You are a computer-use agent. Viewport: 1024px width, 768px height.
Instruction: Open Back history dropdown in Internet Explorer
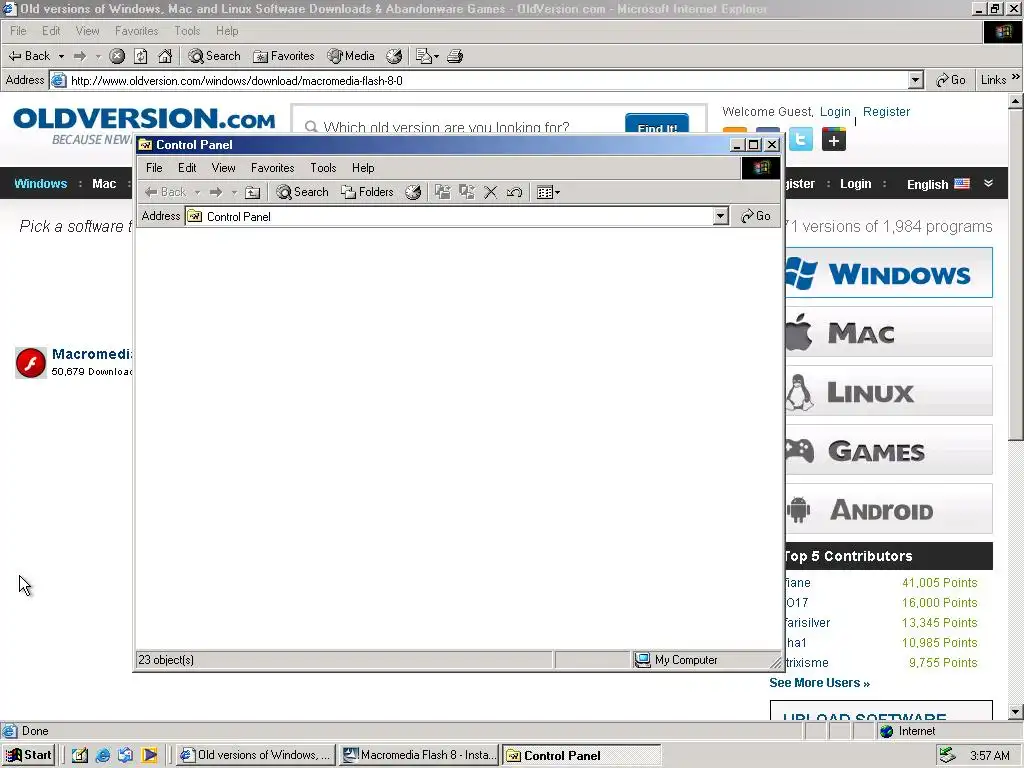[x=61, y=56]
